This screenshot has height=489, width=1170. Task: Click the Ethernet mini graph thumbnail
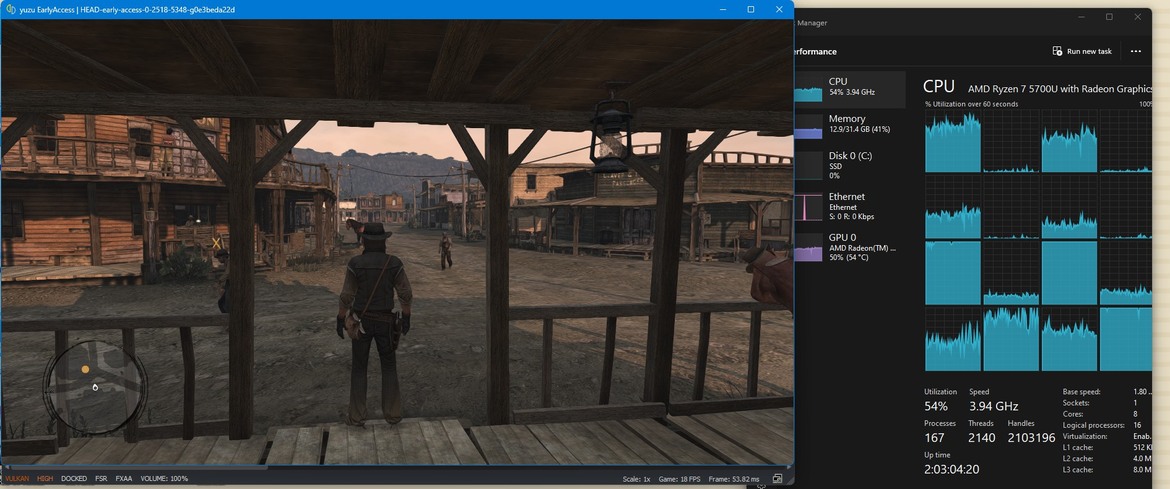click(807, 206)
